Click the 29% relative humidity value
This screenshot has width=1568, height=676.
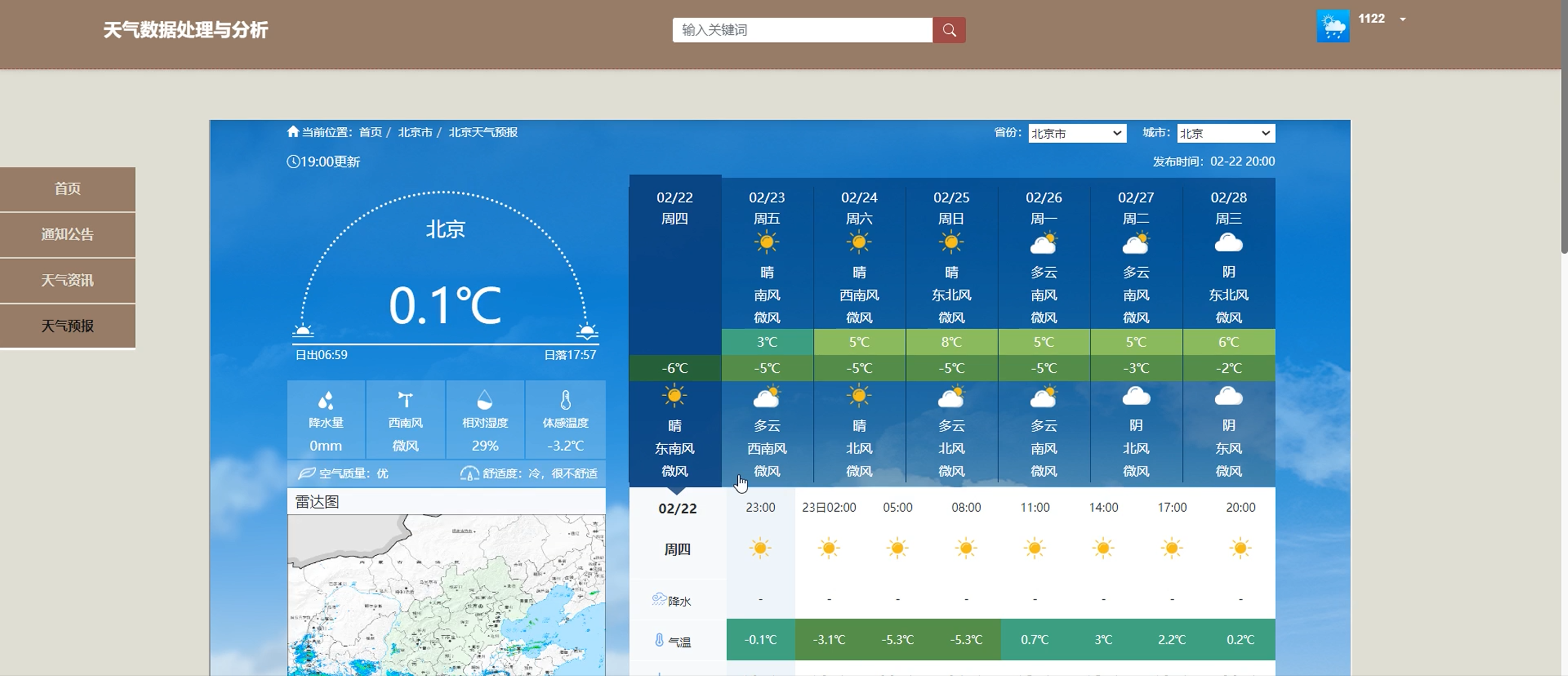485,446
